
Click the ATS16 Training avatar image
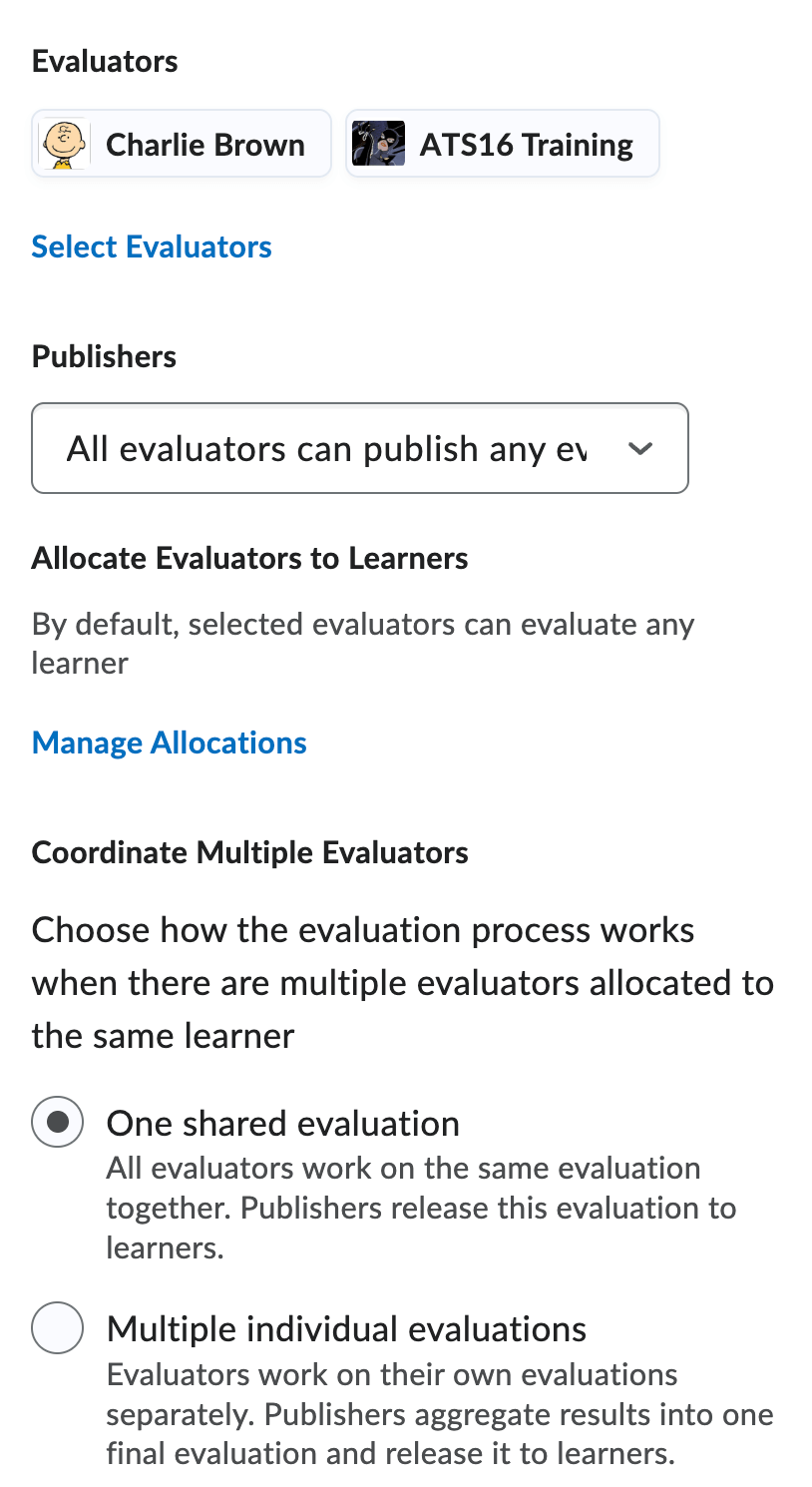(x=379, y=144)
